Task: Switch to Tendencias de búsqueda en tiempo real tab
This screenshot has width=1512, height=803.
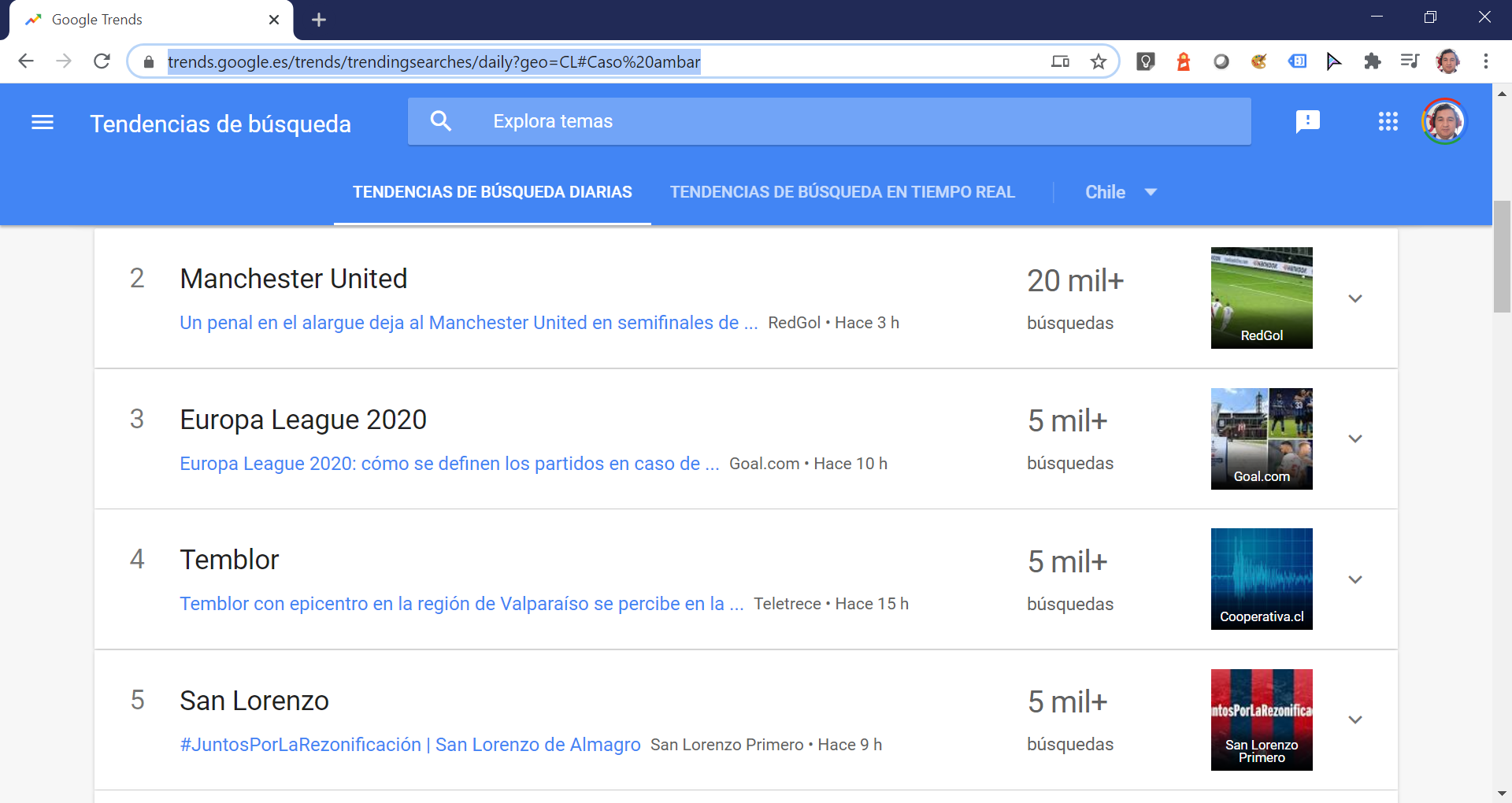Action: pyautogui.click(x=843, y=192)
